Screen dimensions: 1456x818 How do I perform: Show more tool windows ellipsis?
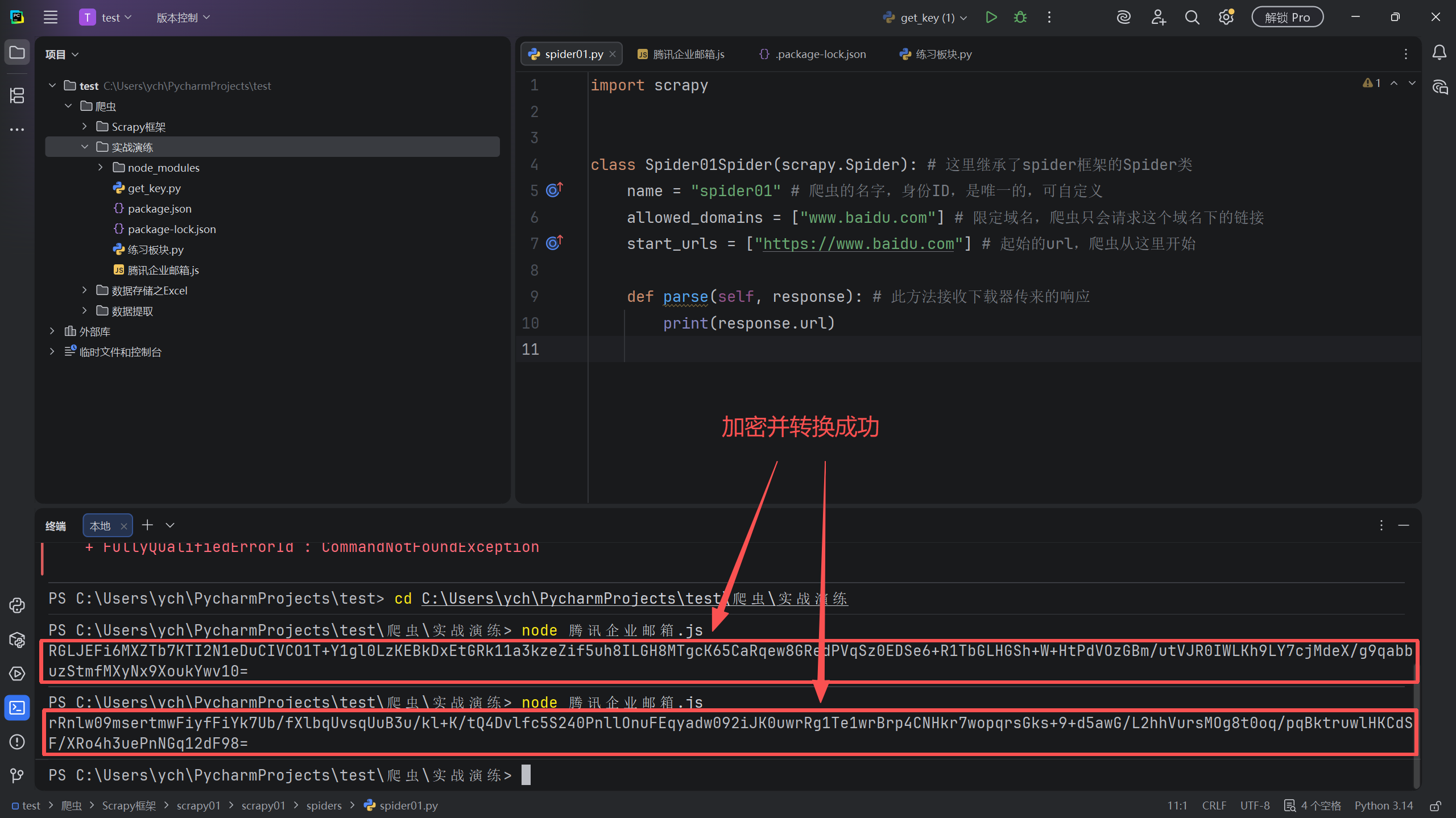[17, 130]
